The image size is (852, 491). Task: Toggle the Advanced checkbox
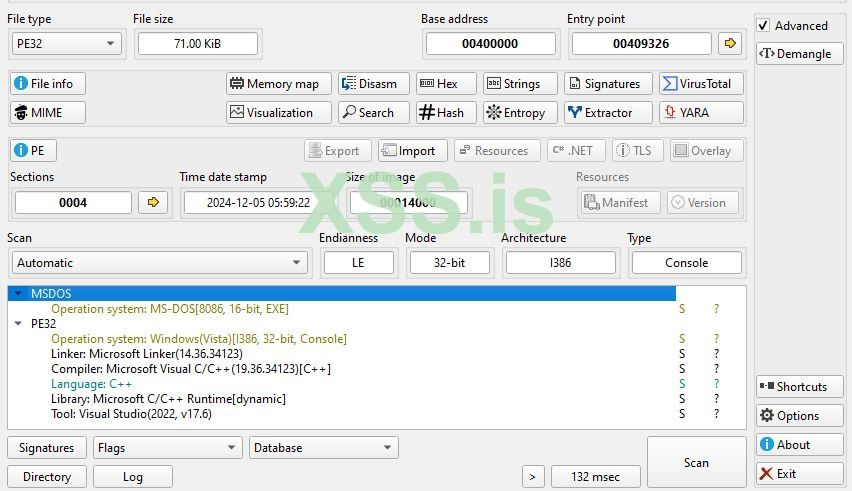763,26
